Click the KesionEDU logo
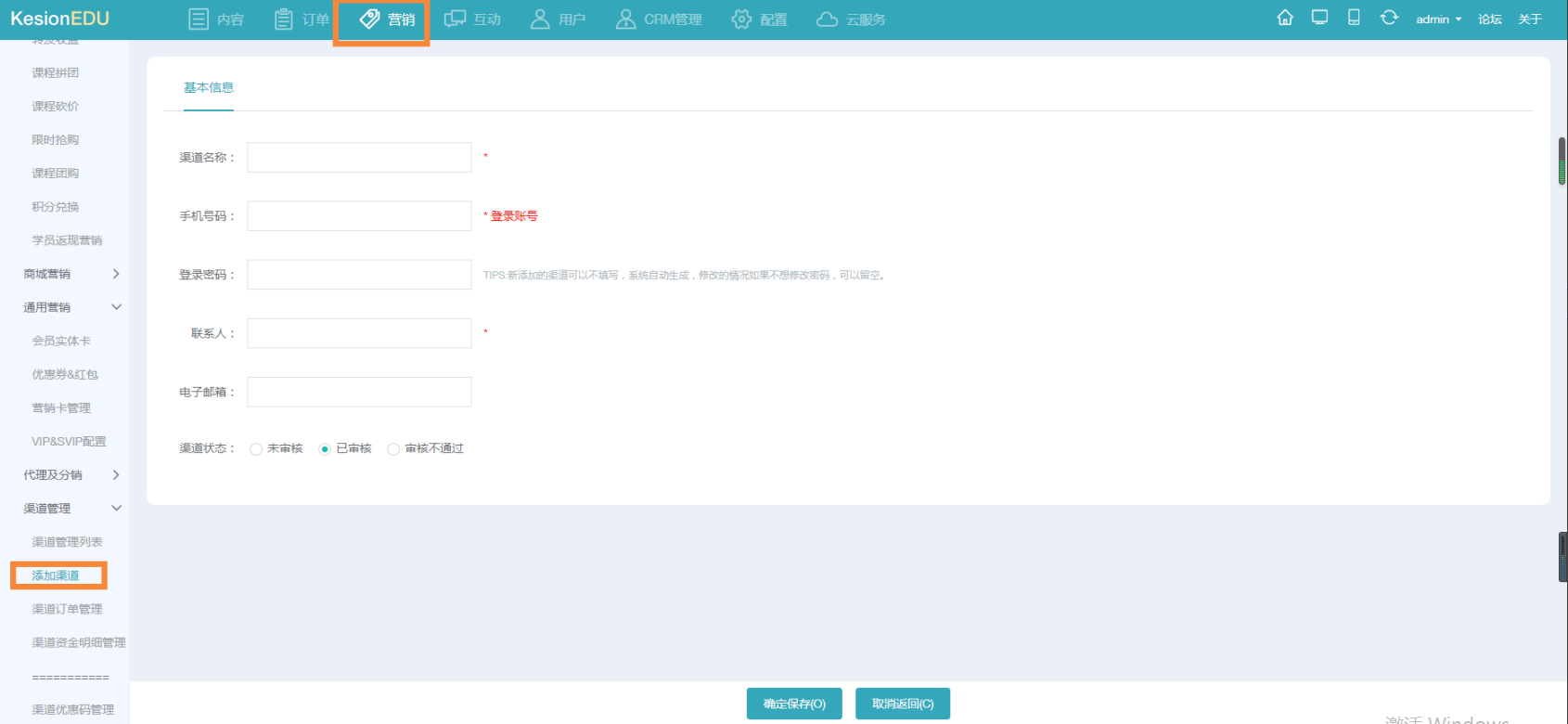The width and height of the screenshot is (1568, 724). click(59, 19)
